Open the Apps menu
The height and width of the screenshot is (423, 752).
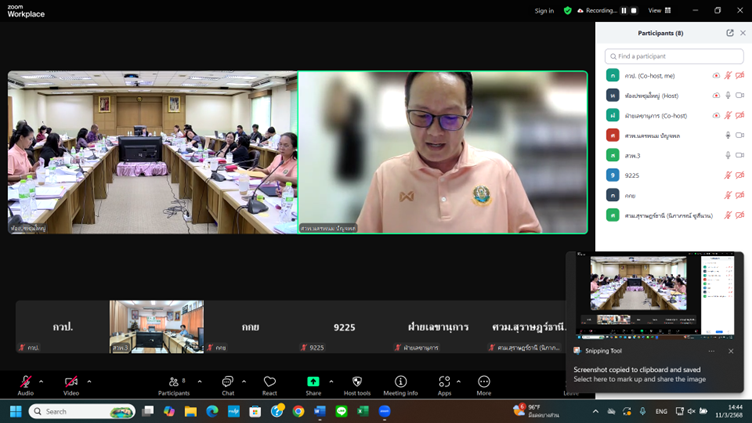tap(444, 385)
